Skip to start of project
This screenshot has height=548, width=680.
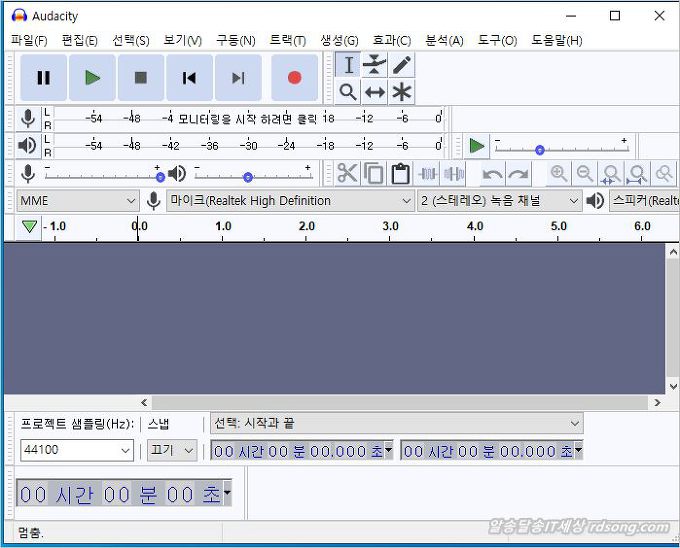coord(190,78)
